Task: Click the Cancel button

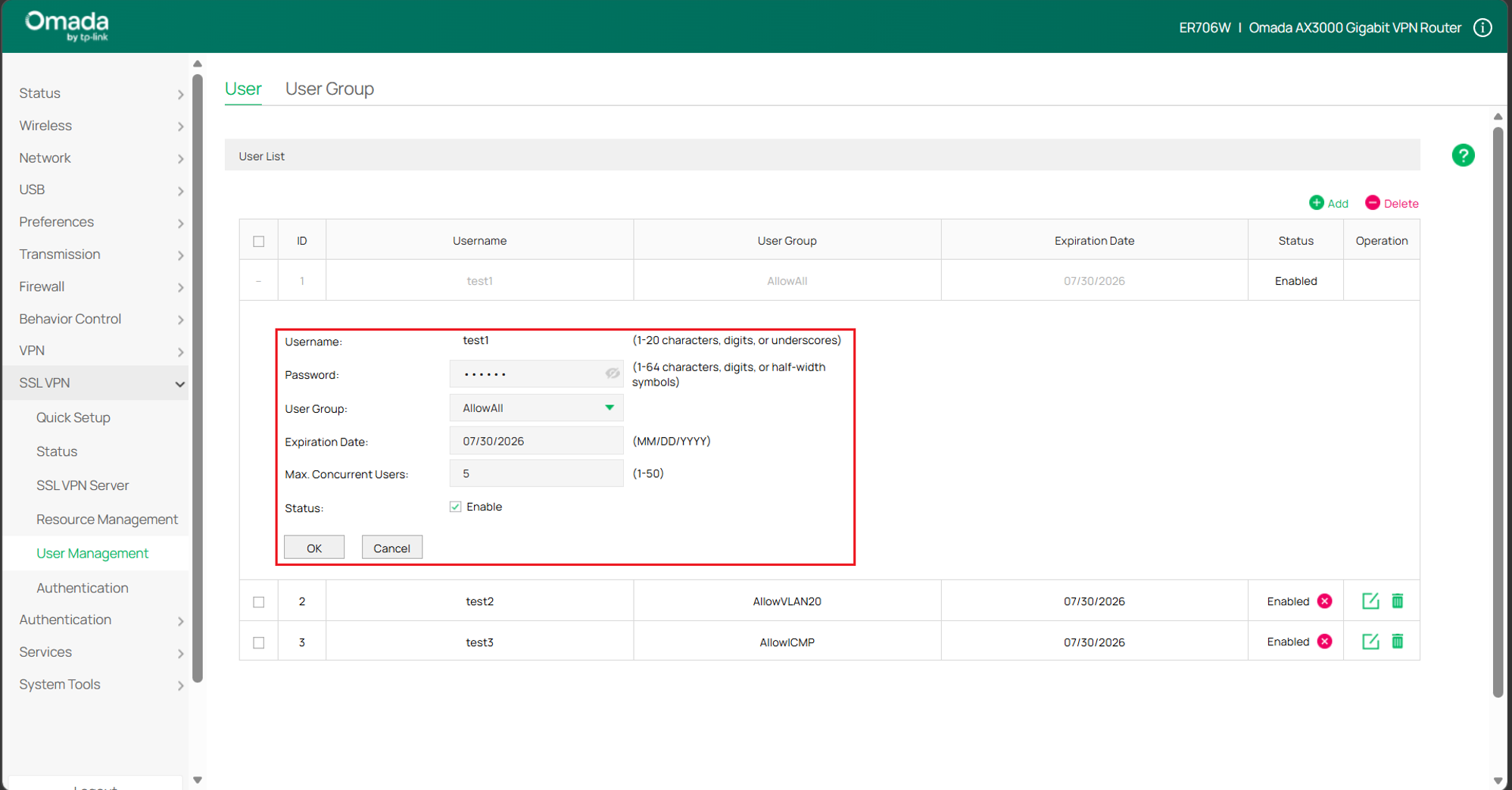Action: [391, 548]
